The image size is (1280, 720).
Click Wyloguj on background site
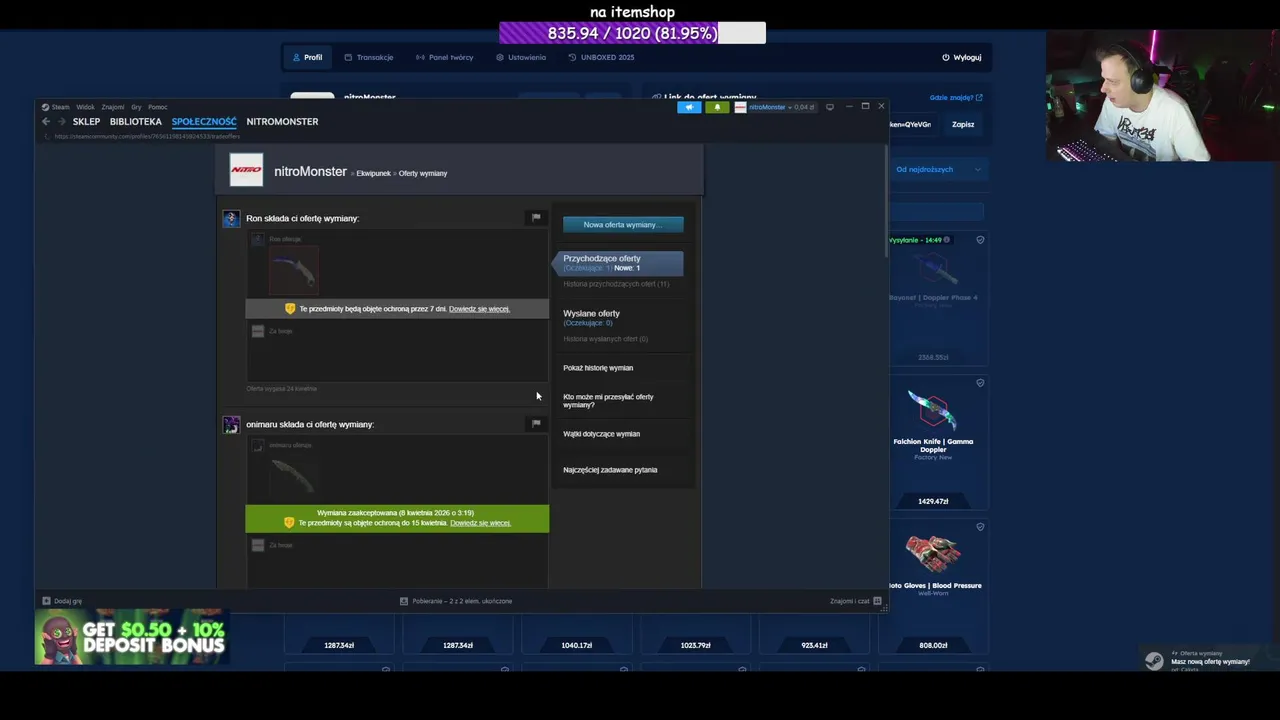click(x=962, y=57)
